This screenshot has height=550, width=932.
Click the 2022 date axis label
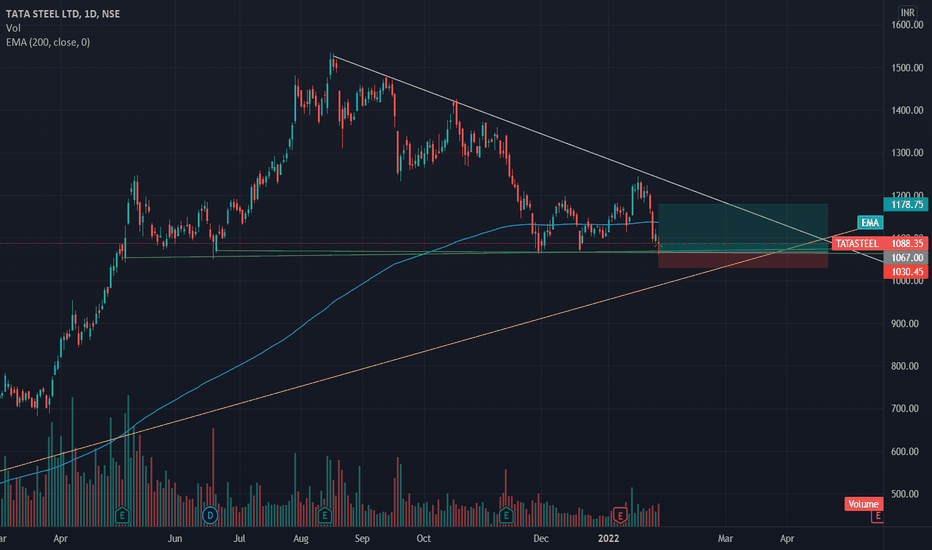click(608, 539)
